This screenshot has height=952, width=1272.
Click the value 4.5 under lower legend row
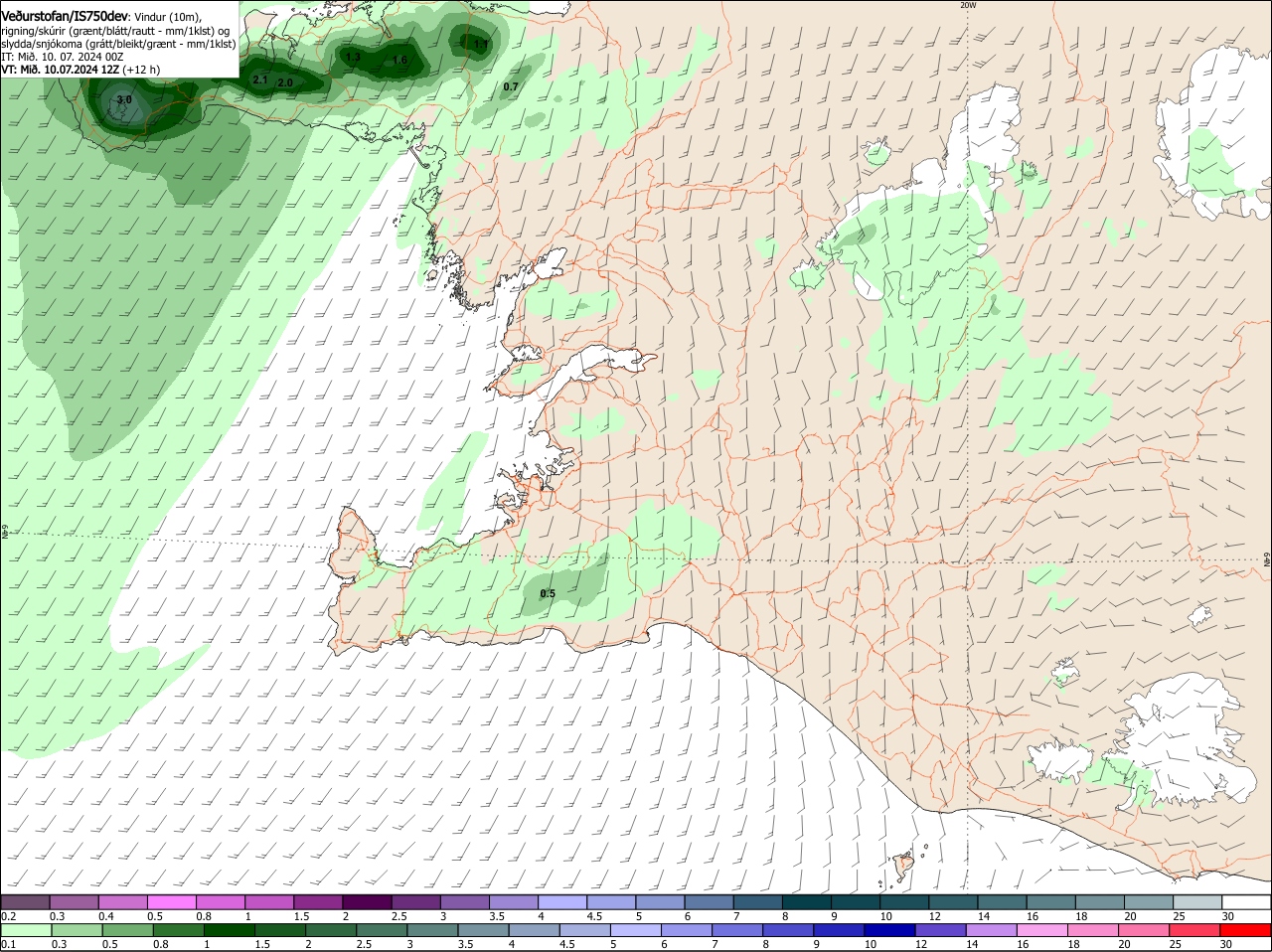(566, 944)
